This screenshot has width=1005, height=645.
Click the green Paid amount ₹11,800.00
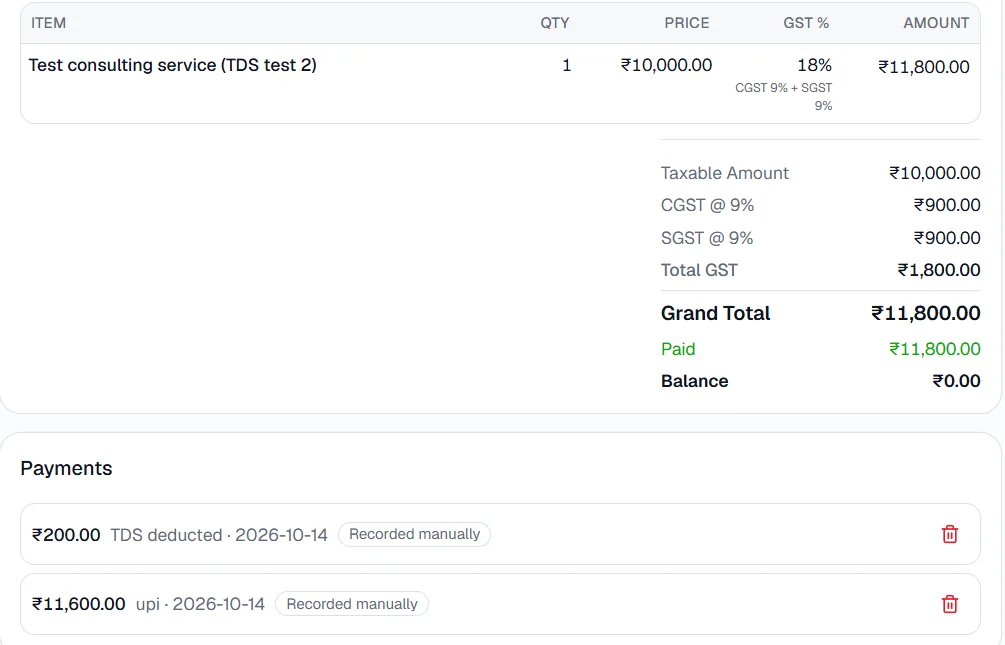pos(934,349)
